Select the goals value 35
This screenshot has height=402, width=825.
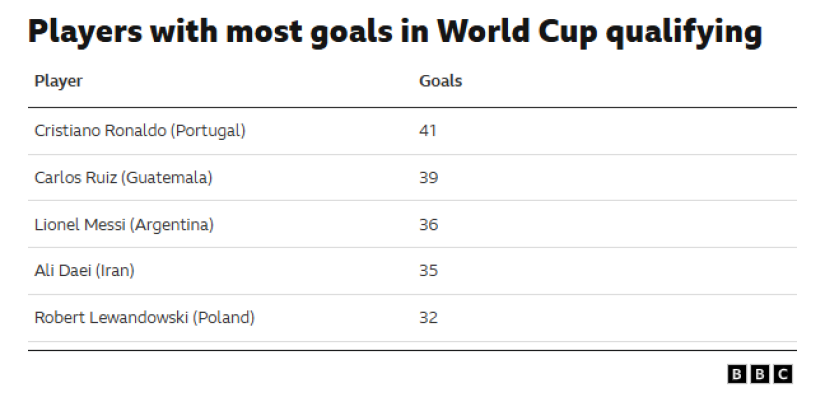[428, 271]
